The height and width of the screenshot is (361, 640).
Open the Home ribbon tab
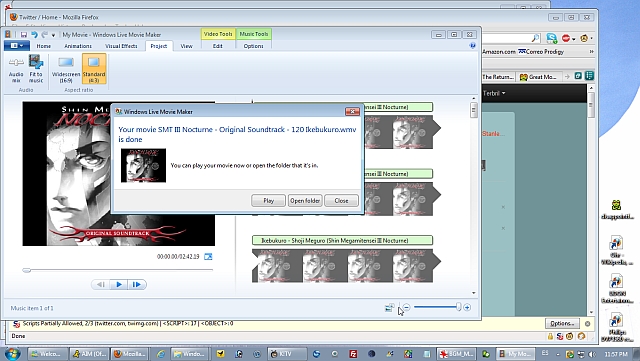point(44,46)
